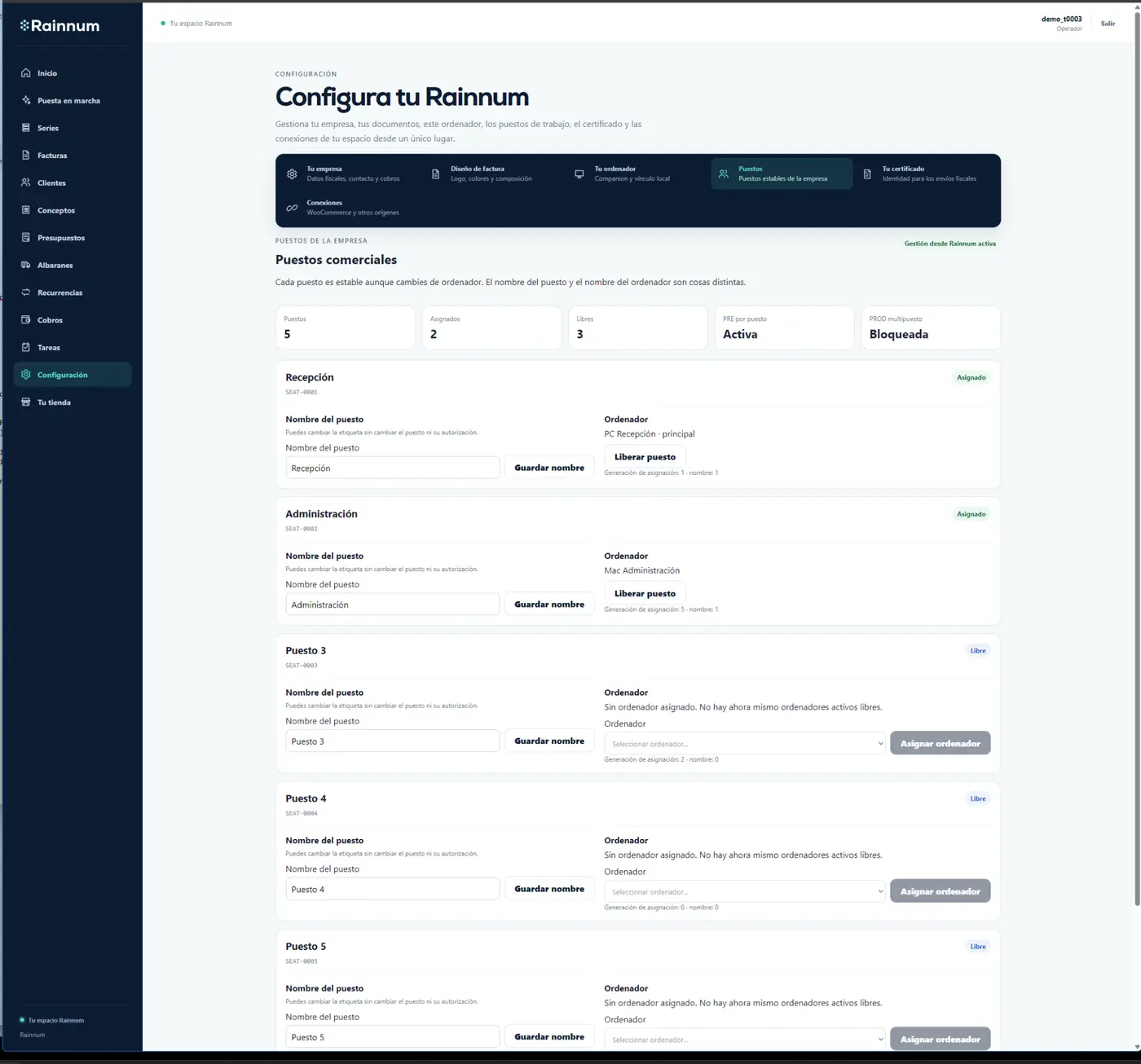This screenshot has height=1064, width=1141.
Task: Click the SEAT-0002 code label
Action: click(302, 529)
